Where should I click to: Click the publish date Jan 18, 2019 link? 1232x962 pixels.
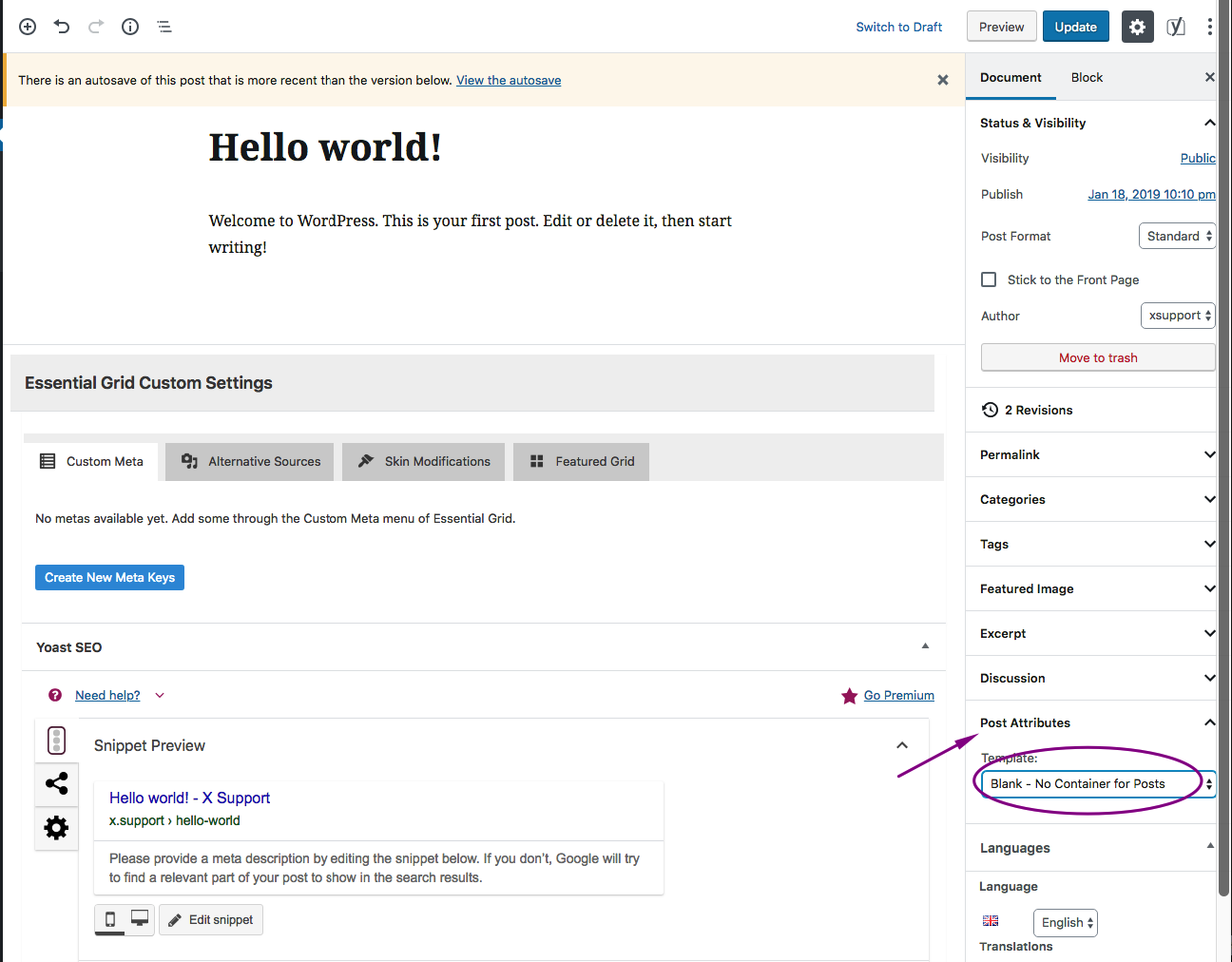coord(1151,194)
